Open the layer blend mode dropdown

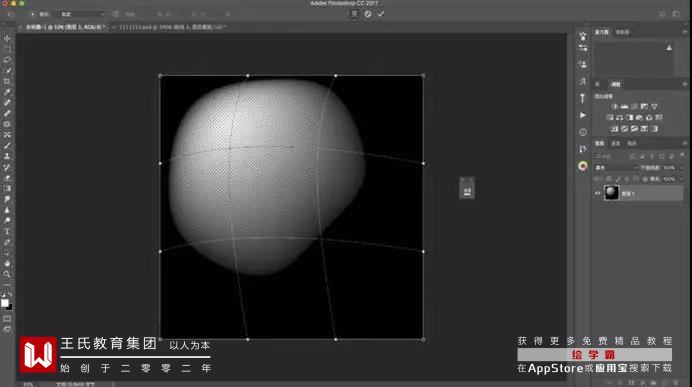click(x=617, y=168)
